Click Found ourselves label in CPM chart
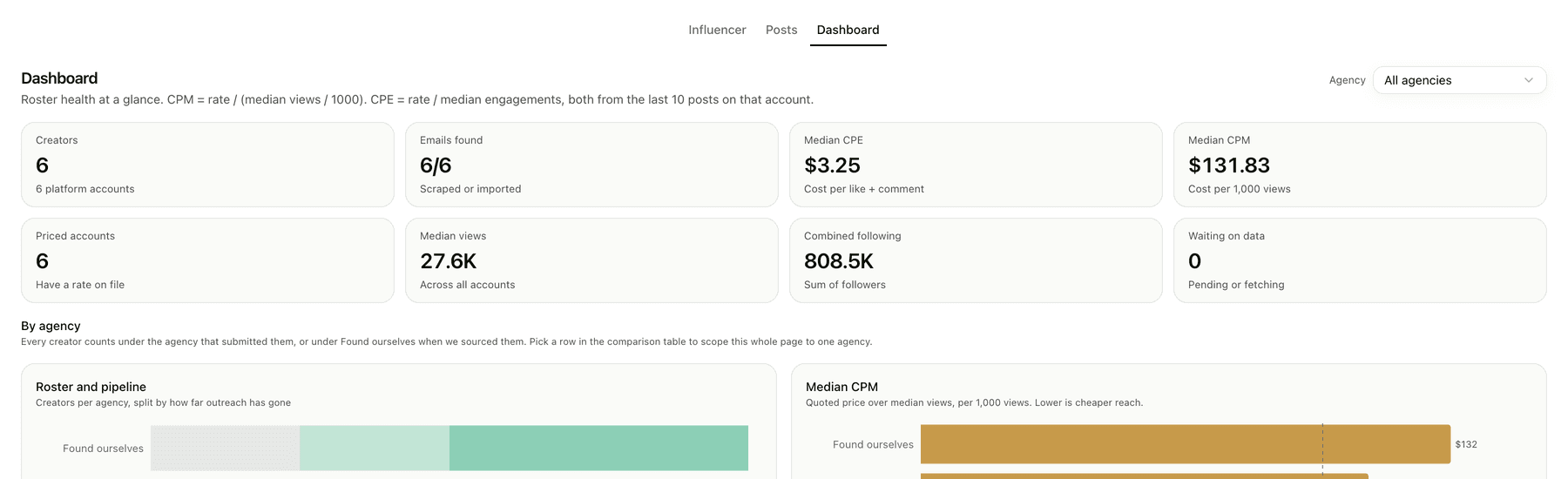This screenshot has height=479, width=1568. coord(873,444)
